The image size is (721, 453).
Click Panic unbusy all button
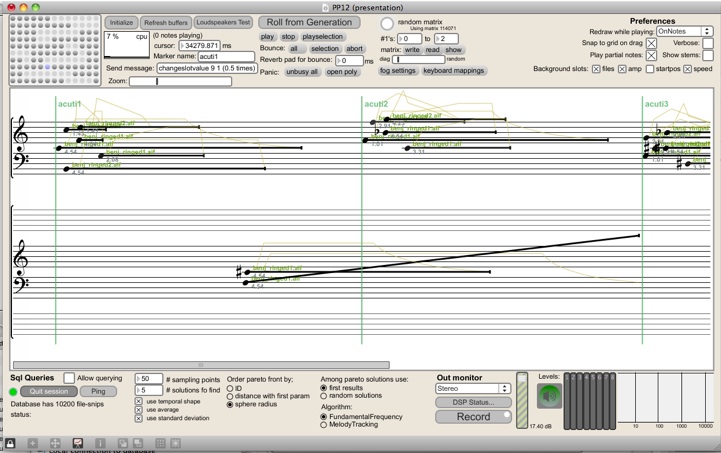point(302,72)
